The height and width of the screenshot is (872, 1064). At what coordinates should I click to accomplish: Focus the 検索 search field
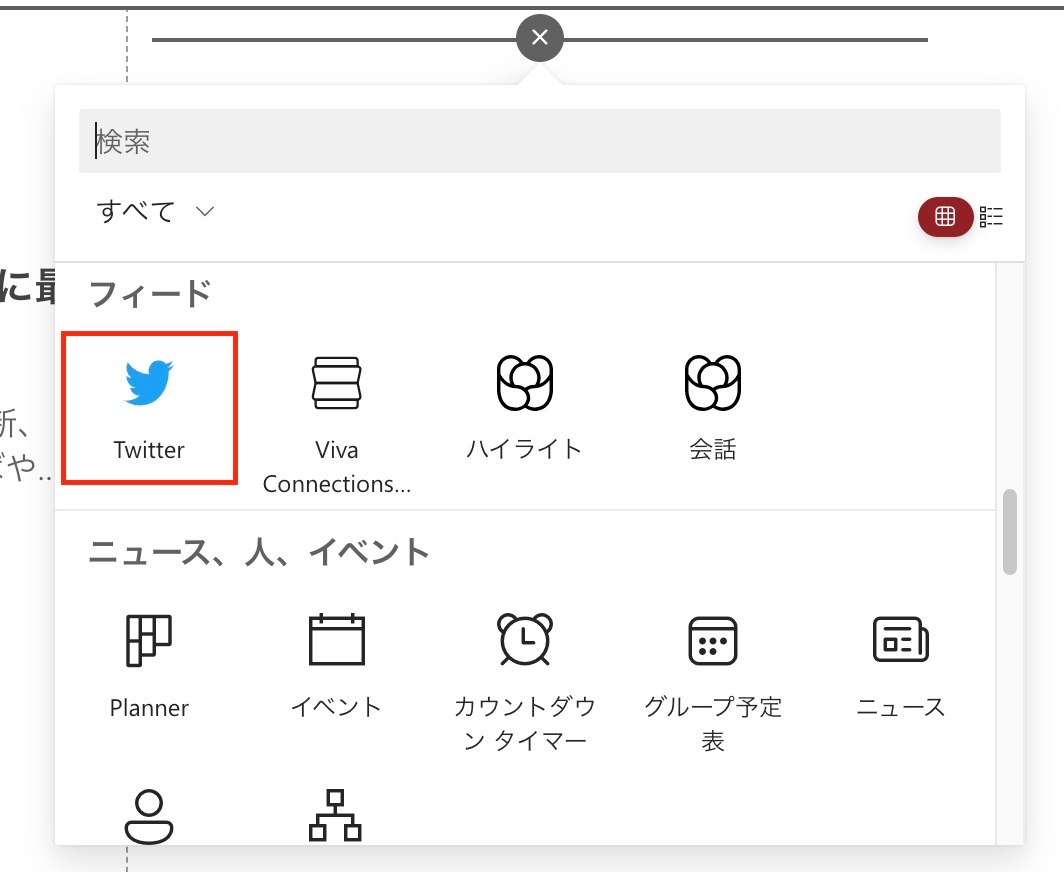pyautogui.click(x=539, y=141)
